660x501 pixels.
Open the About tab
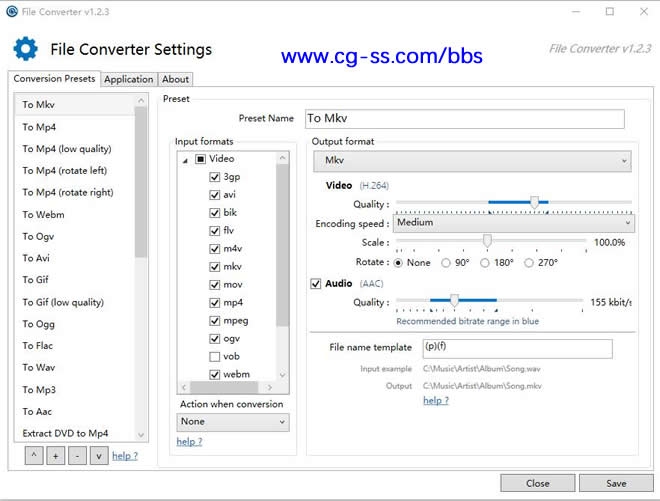click(x=175, y=79)
